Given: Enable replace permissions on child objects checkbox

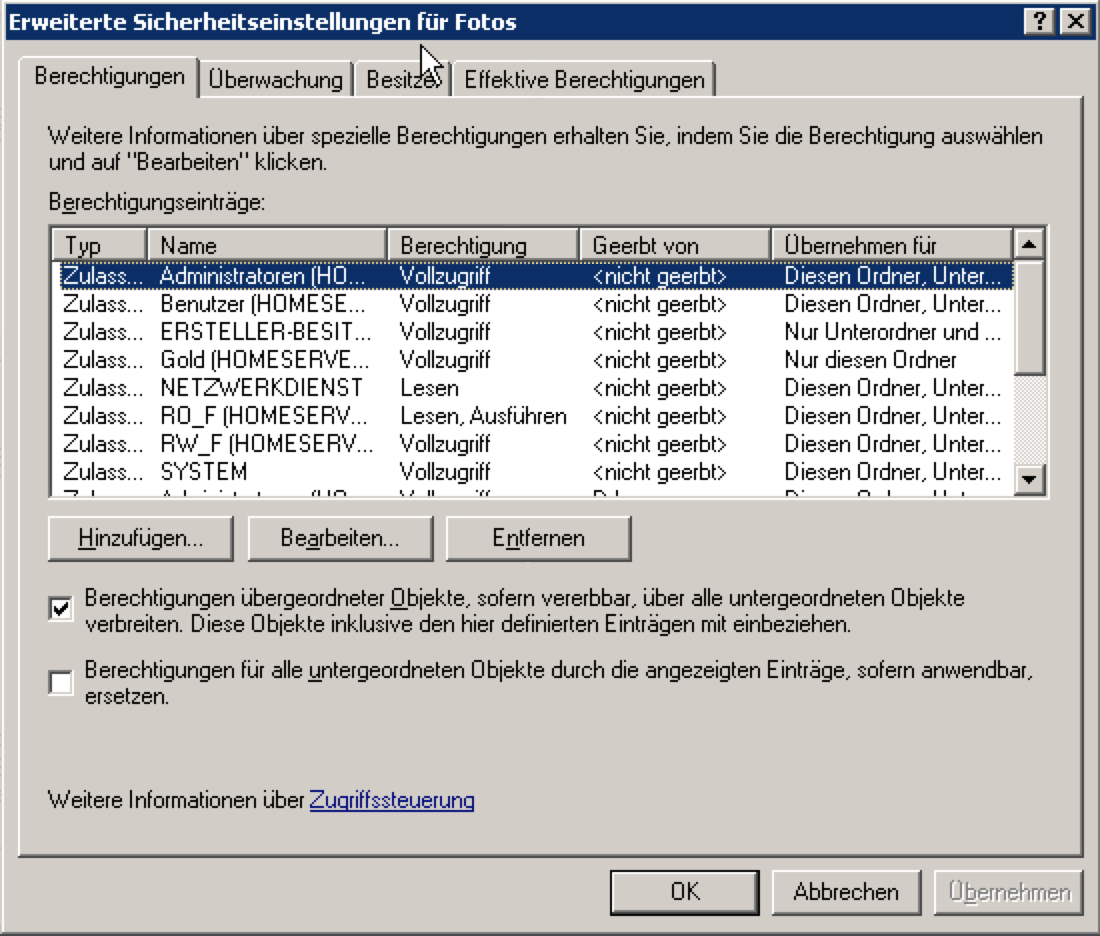Looking at the screenshot, I should (62, 683).
